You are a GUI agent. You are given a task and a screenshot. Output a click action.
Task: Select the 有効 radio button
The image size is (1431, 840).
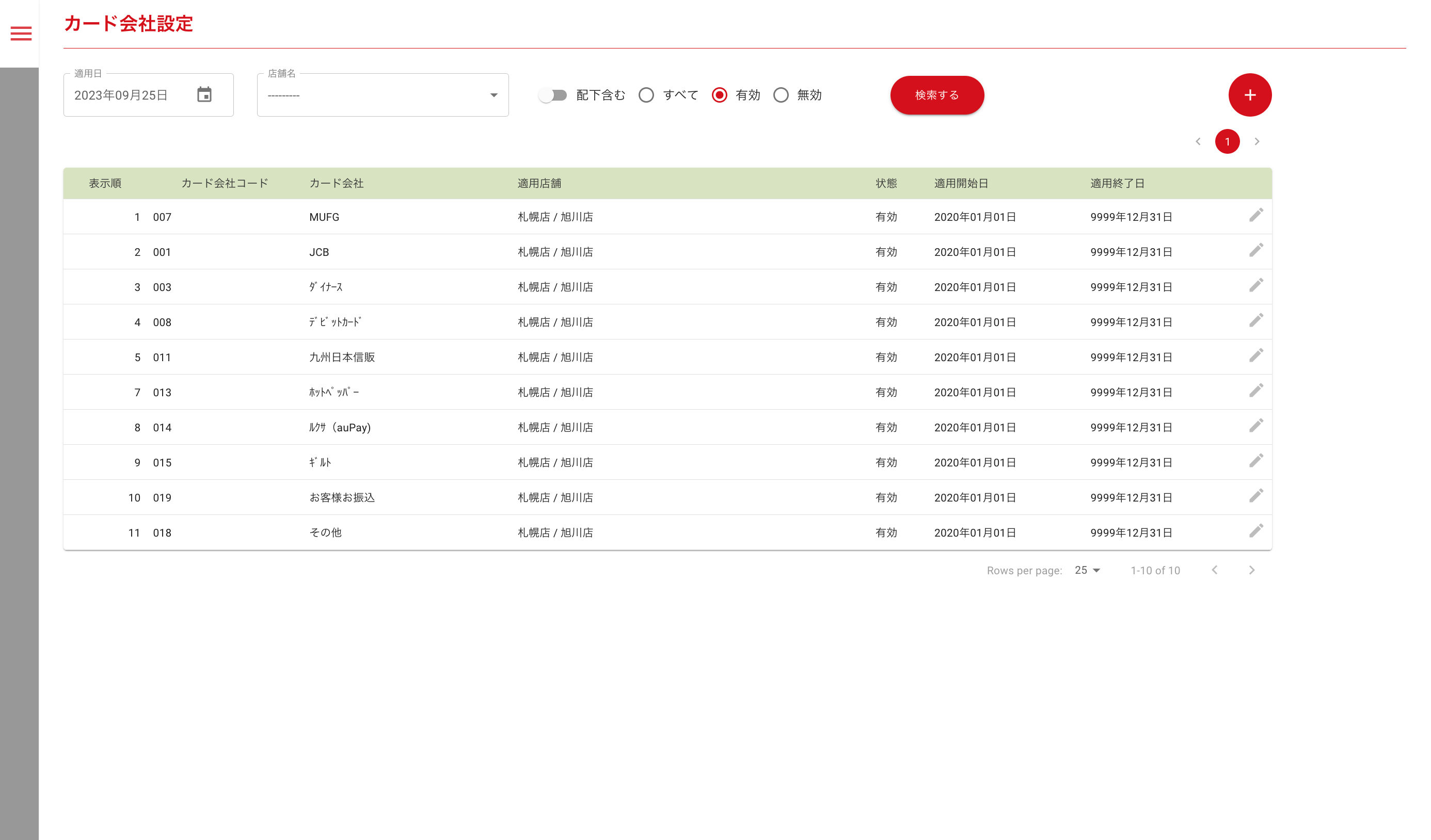coord(720,95)
